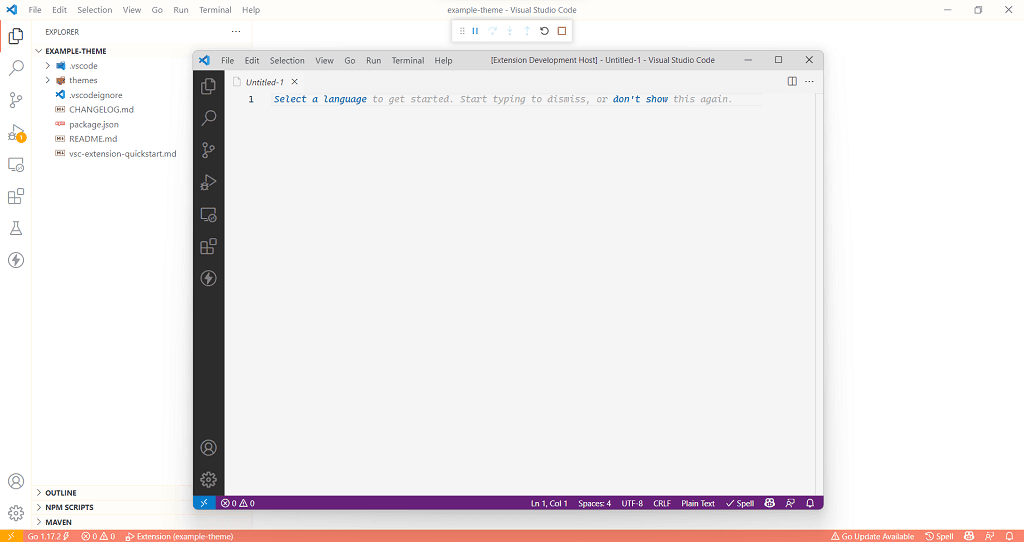Viewport: 1024px width, 542px height.
Task: Grab the debug toolbar drag handle
Action: [x=462, y=31]
